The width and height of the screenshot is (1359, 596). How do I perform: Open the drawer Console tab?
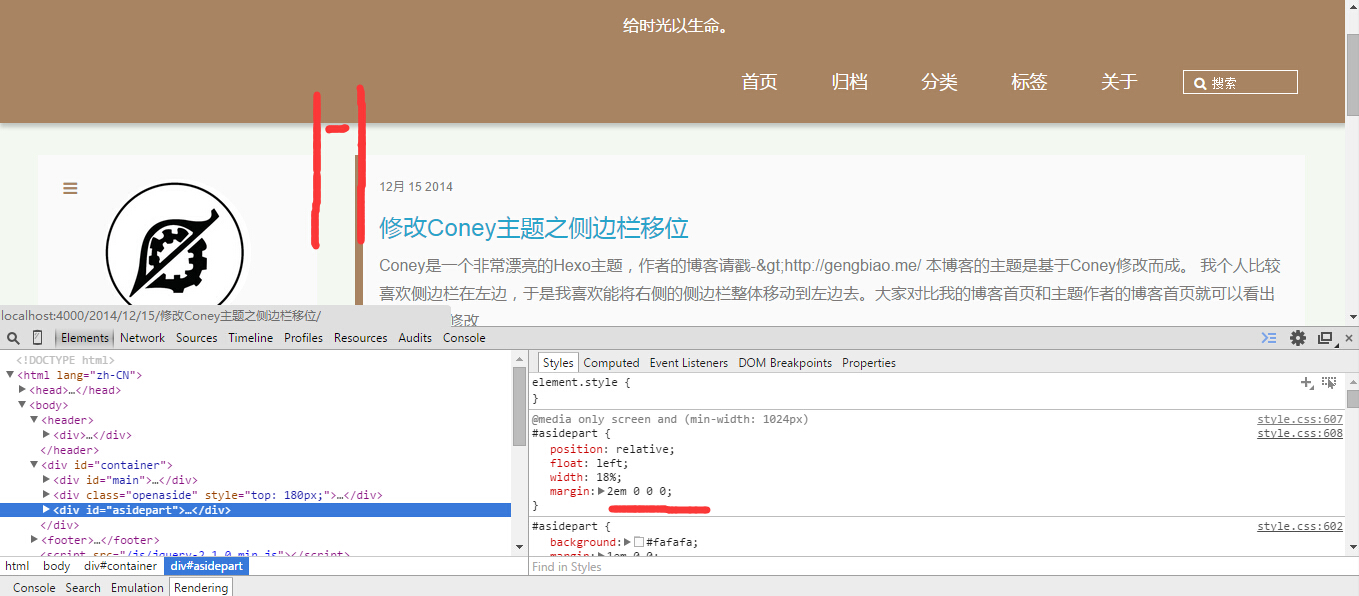(34, 588)
